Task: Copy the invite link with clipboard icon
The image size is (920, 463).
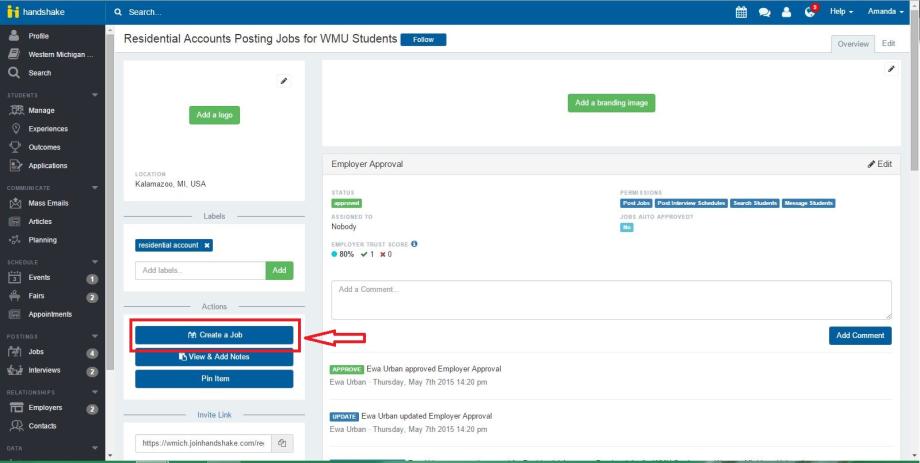Action: tap(282, 443)
